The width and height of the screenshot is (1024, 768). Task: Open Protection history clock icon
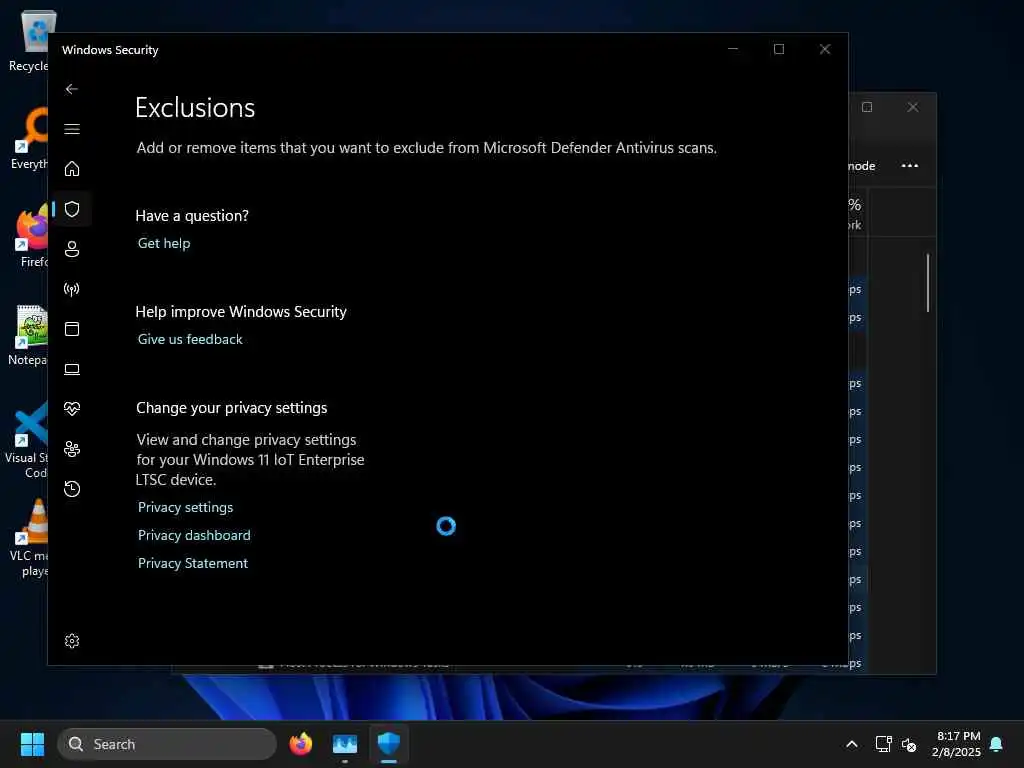(72, 488)
